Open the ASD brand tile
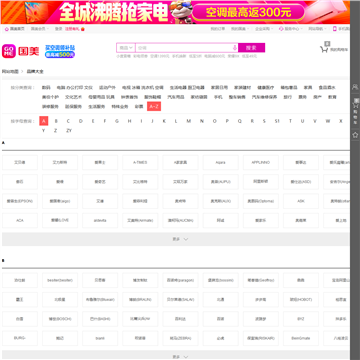Viewport: 360px width, 360px height. [x=301, y=182]
